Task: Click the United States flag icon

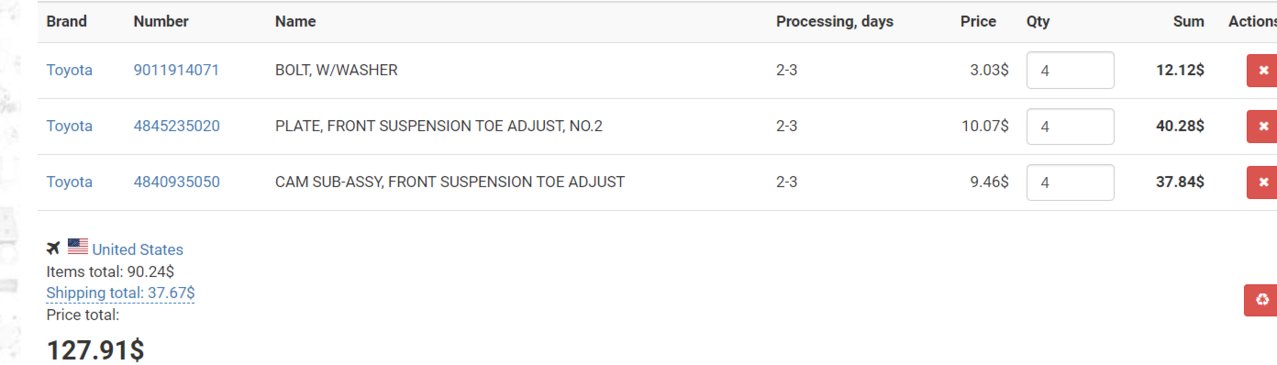Action: 78,246
